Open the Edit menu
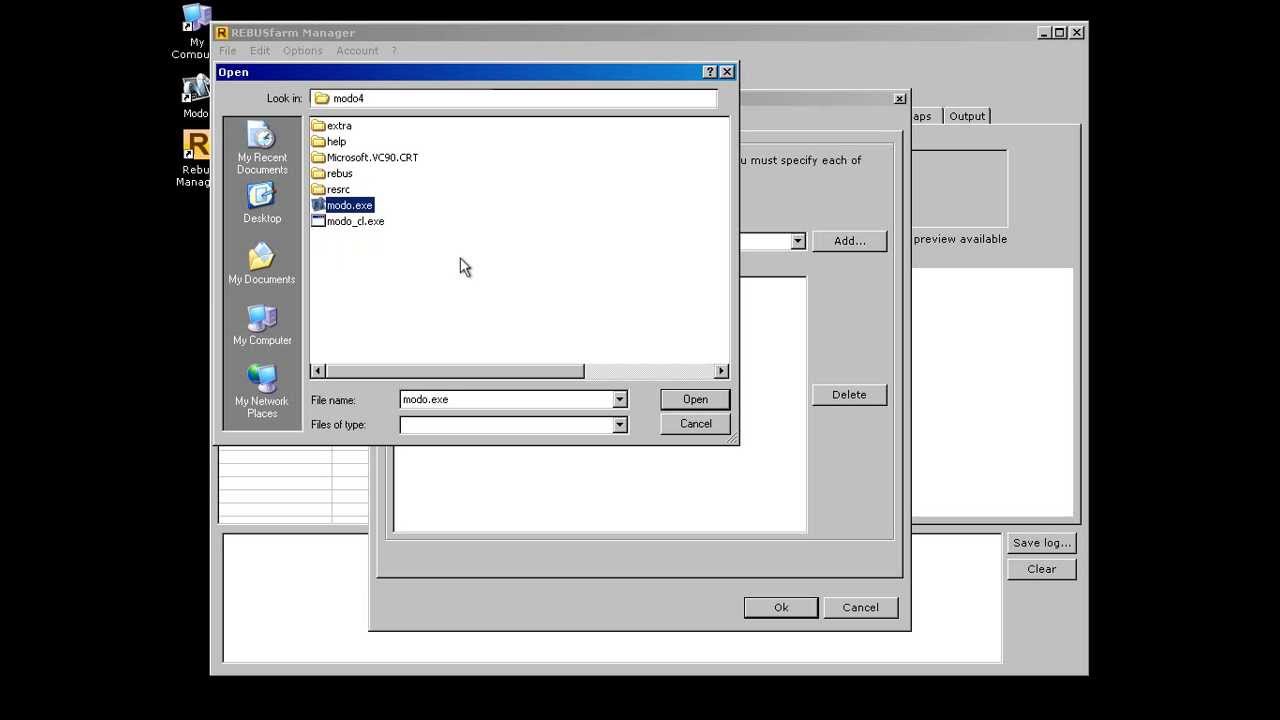The height and width of the screenshot is (720, 1280). (x=260, y=51)
